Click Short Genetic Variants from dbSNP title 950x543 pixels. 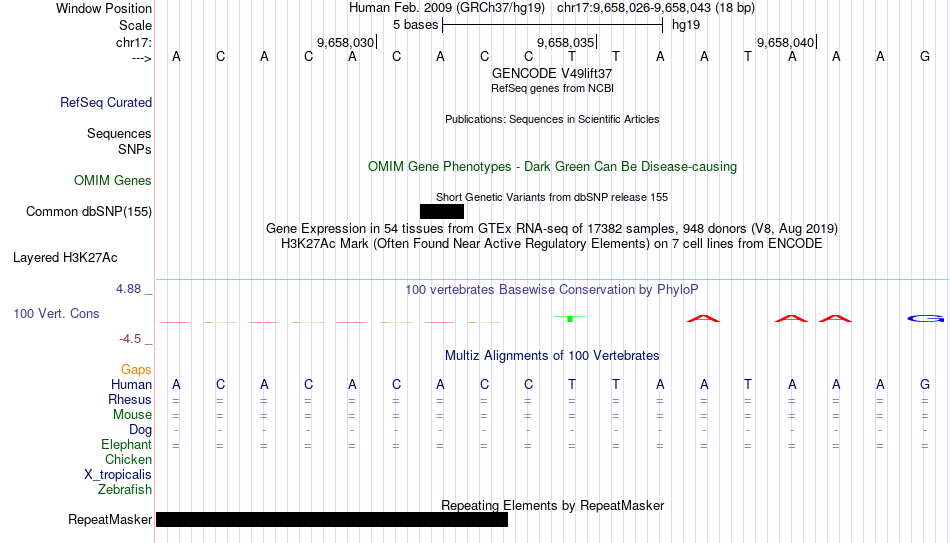552,198
